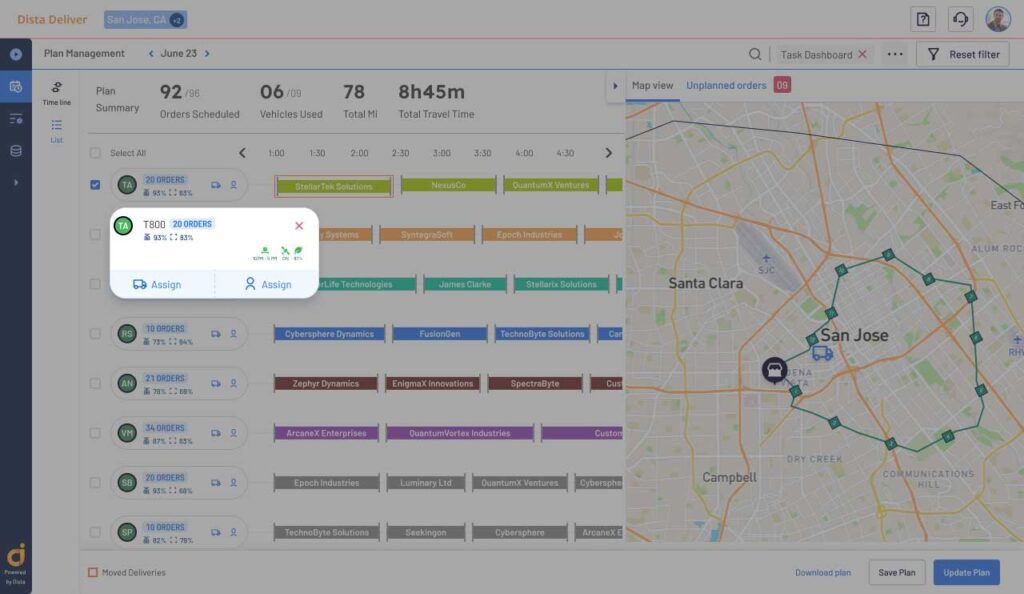
Task: Expand the left sidebar arrow
Action: [16, 183]
